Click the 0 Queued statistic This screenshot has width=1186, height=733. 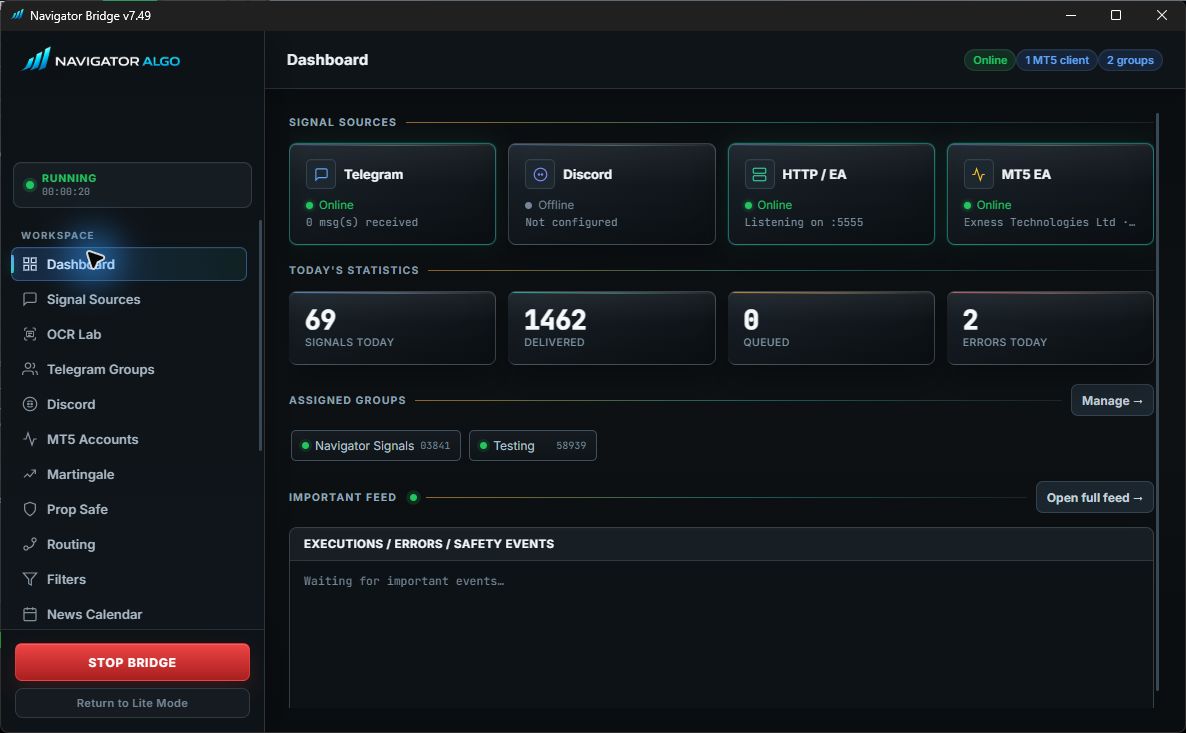(831, 328)
